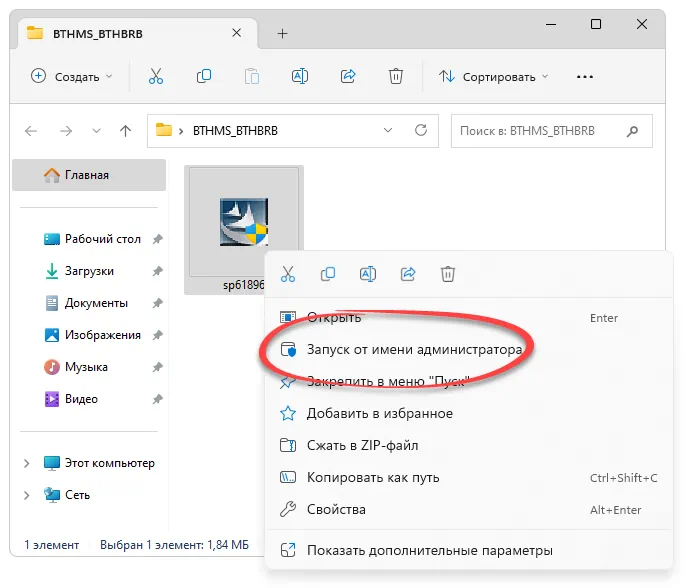Click the search magnifier icon
Screen dimensions: 687x588
pos(632,131)
